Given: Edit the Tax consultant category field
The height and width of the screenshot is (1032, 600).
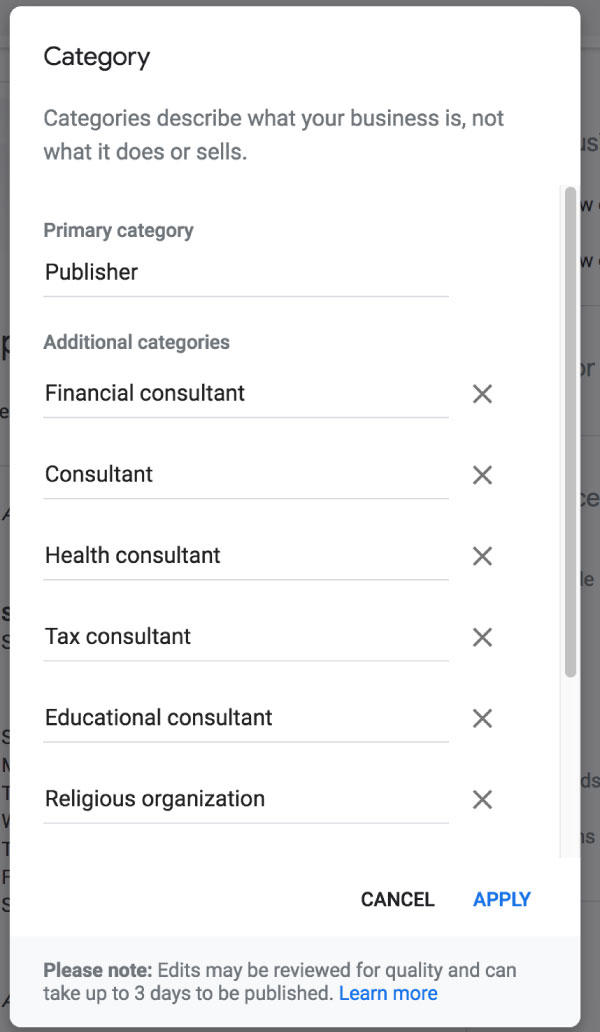Looking at the screenshot, I should (245, 637).
